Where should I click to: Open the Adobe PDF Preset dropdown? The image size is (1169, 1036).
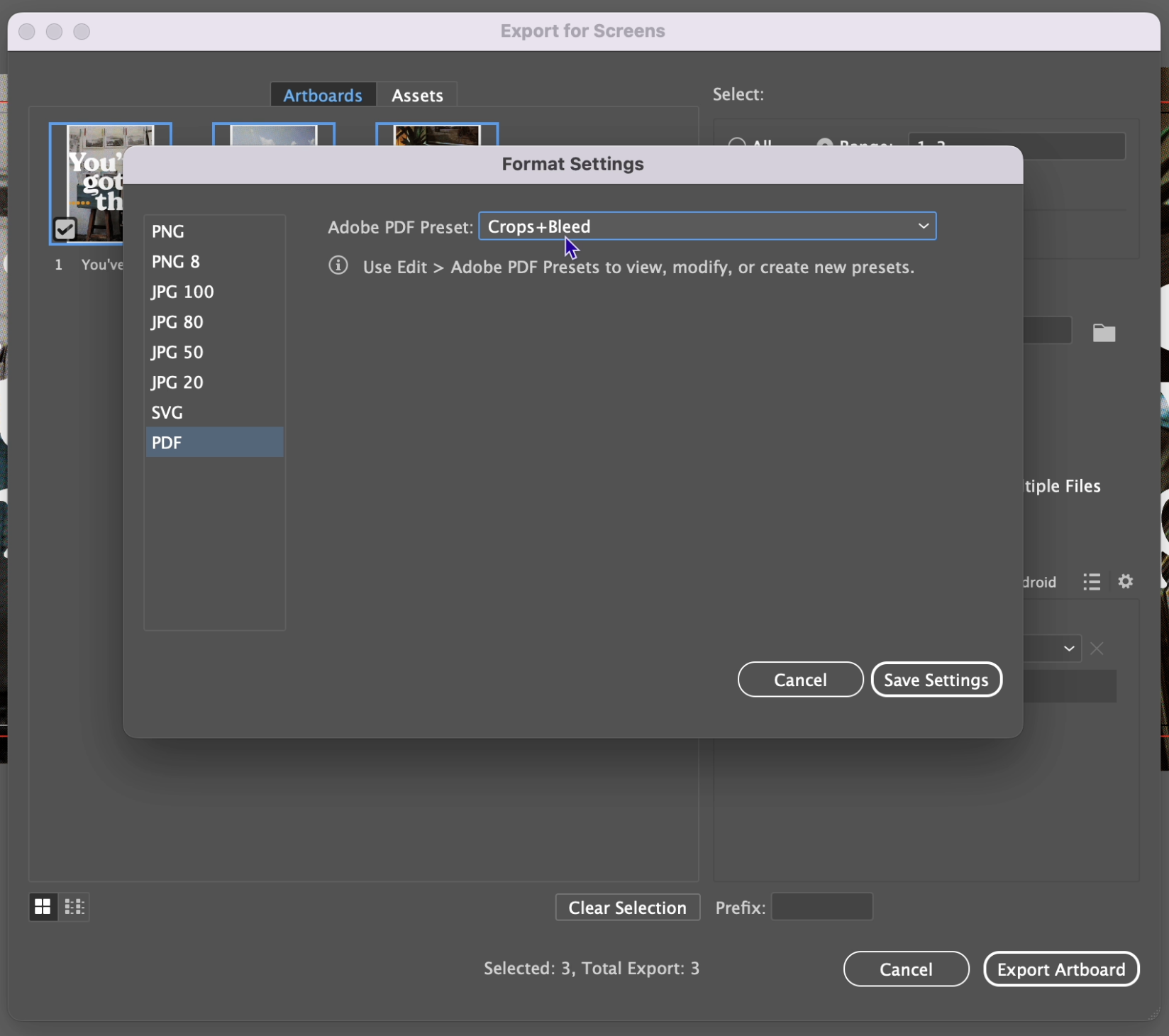(707, 226)
